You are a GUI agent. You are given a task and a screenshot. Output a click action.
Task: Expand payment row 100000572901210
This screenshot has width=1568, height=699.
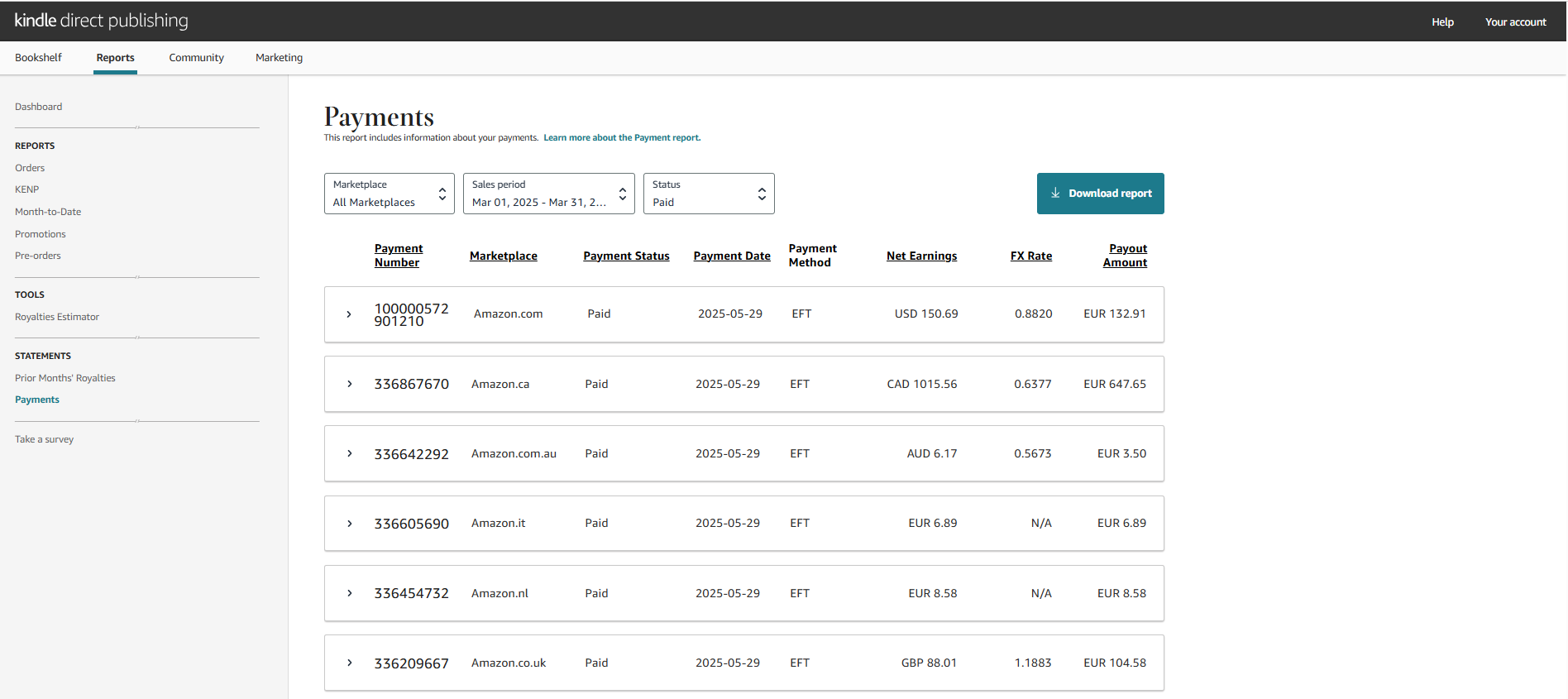349,314
